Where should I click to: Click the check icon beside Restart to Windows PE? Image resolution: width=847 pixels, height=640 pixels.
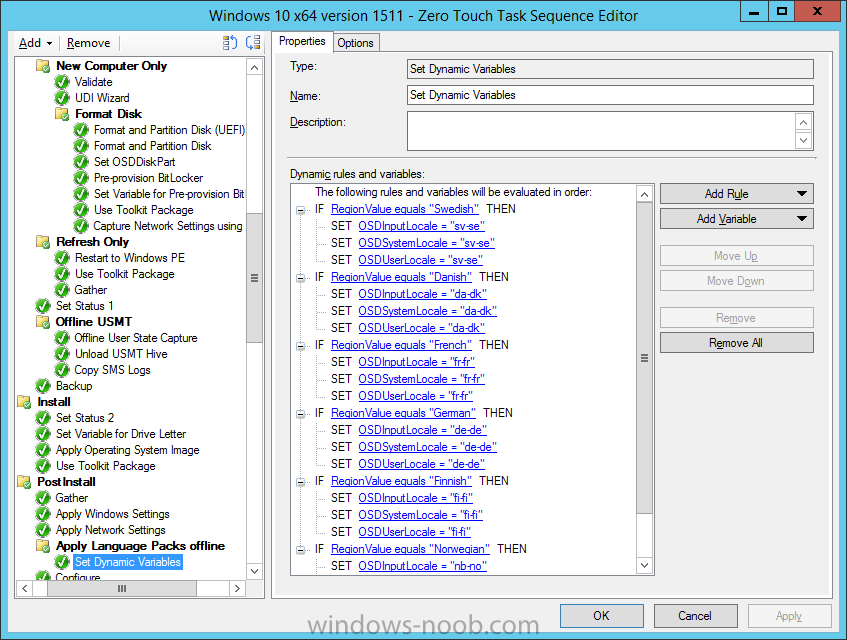(x=62, y=258)
